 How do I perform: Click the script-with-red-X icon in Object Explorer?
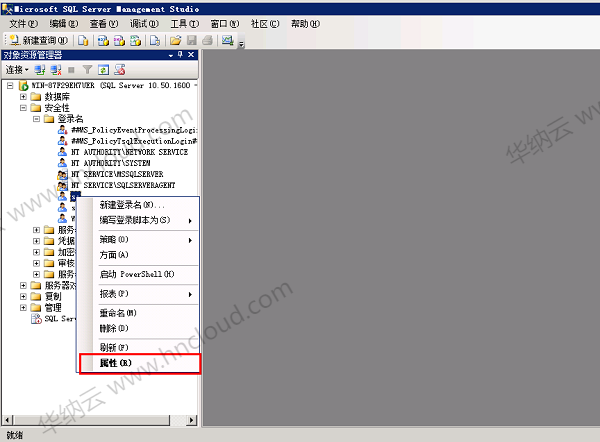click(x=120, y=70)
